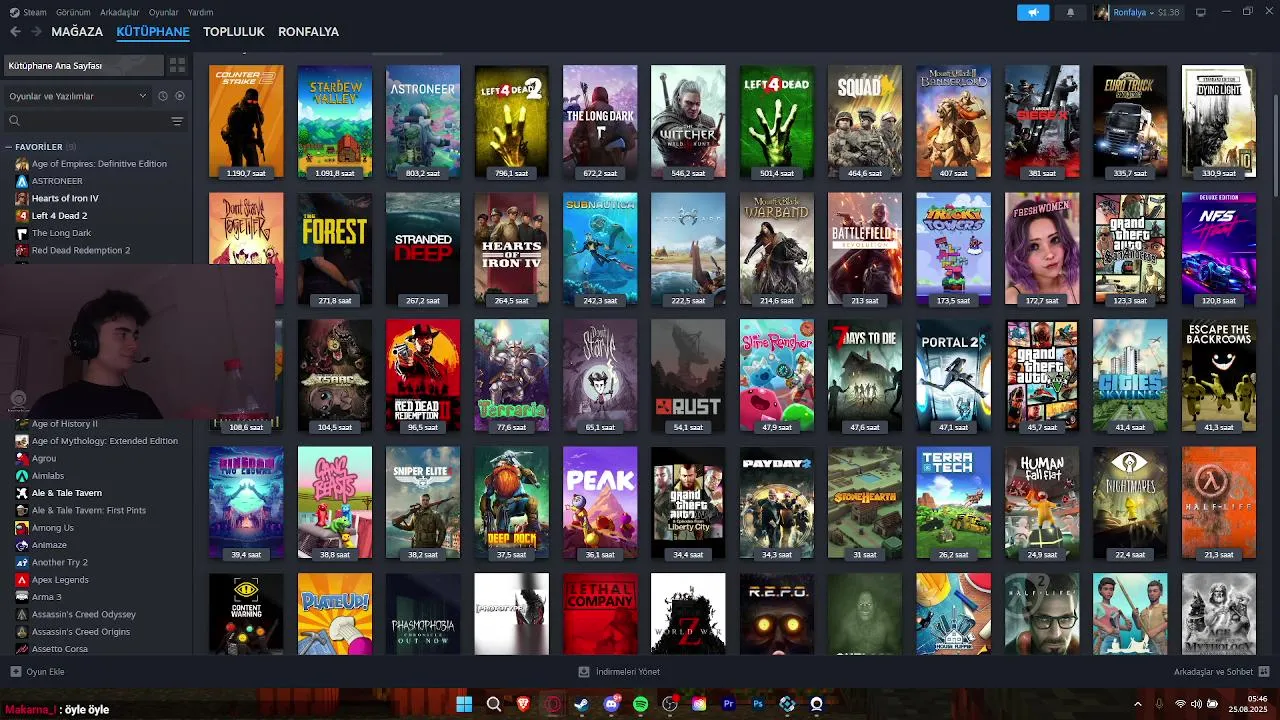Open advanced filter options icon
This screenshot has height=720, width=1280.
pos(177,121)
